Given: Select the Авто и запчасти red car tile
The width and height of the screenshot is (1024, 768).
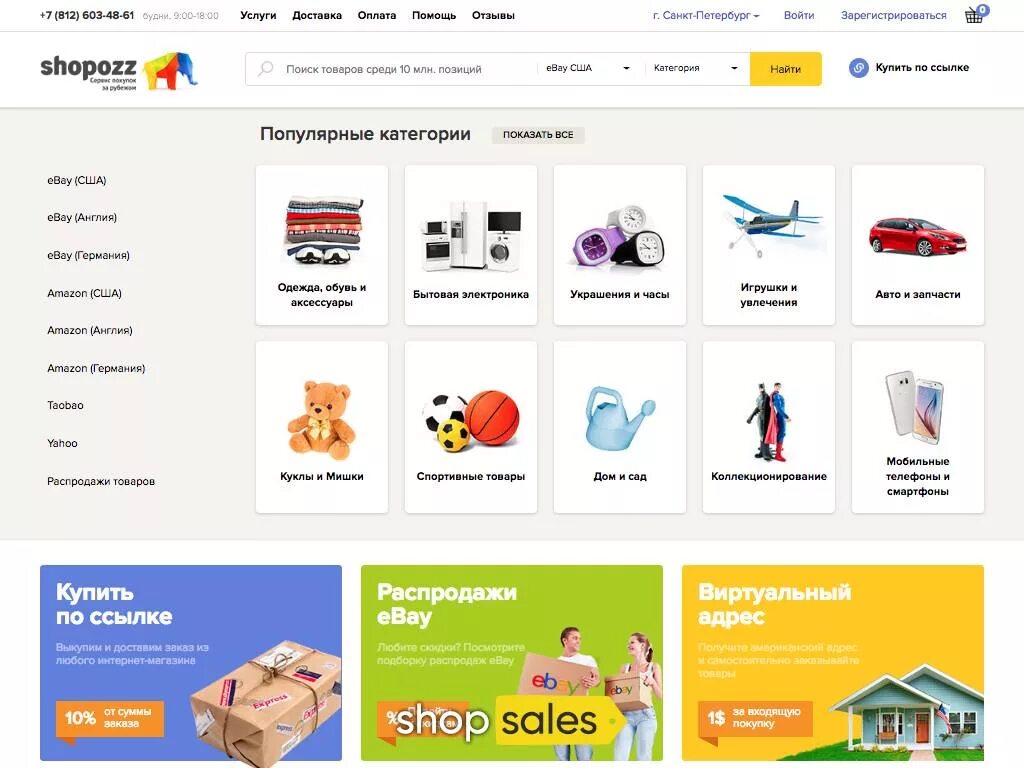Looking at the screenshot, I should click(918, 245).
